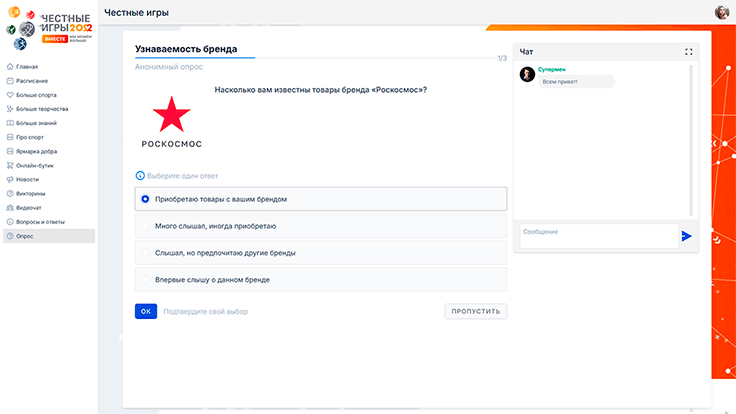This screenshot has height=414, width=736.
Task: Click the chat panel scrollbar
Action: point(691,140)
